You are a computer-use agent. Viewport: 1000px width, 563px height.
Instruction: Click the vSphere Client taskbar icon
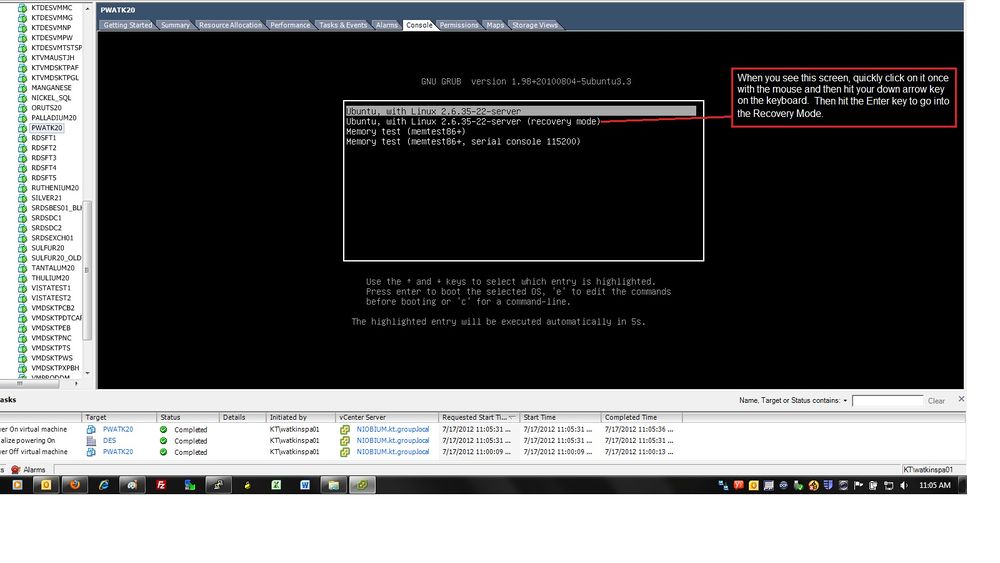pyautogui.click(x=362, y=485)
